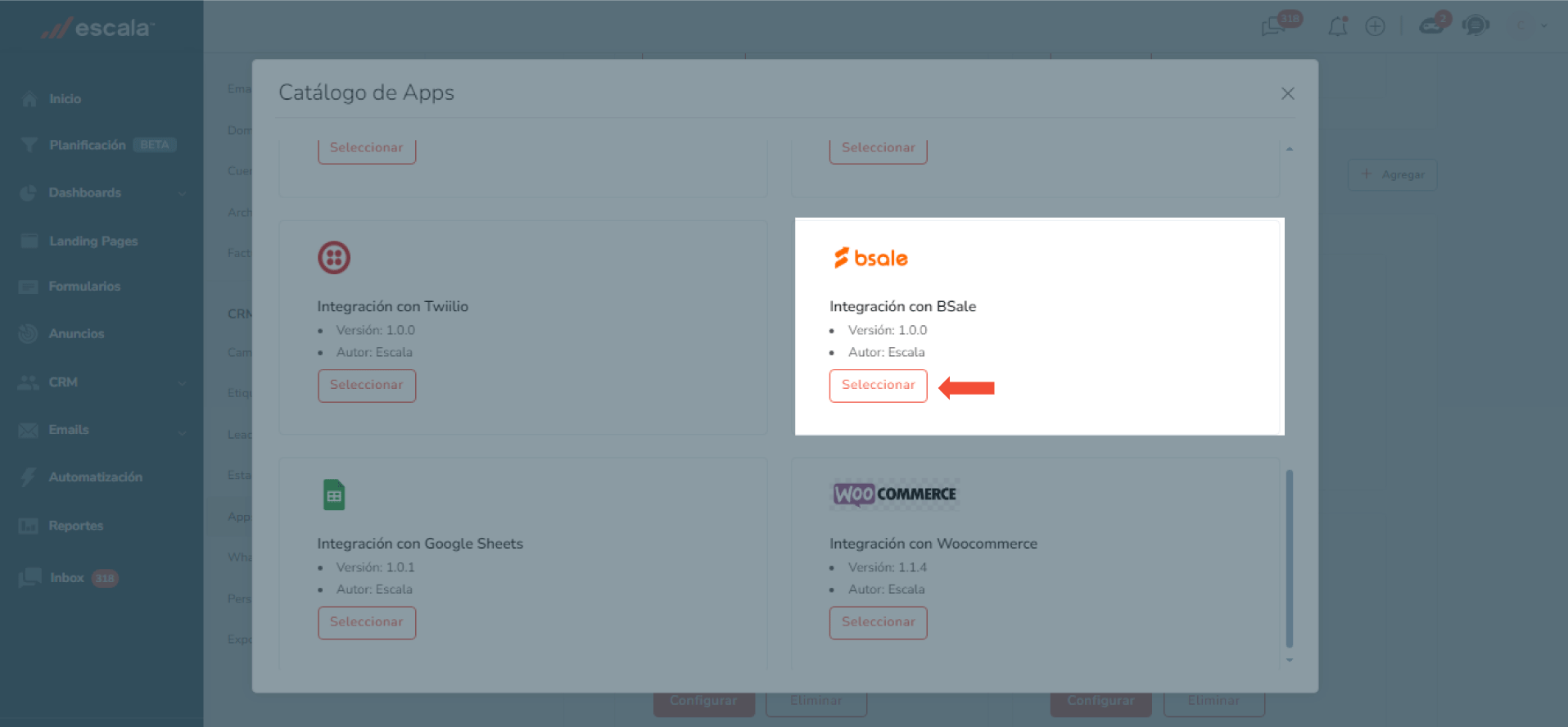This screenshot has height=727, width=1568.
Task: Open the chat support bubble icon
Action: 1475,25
